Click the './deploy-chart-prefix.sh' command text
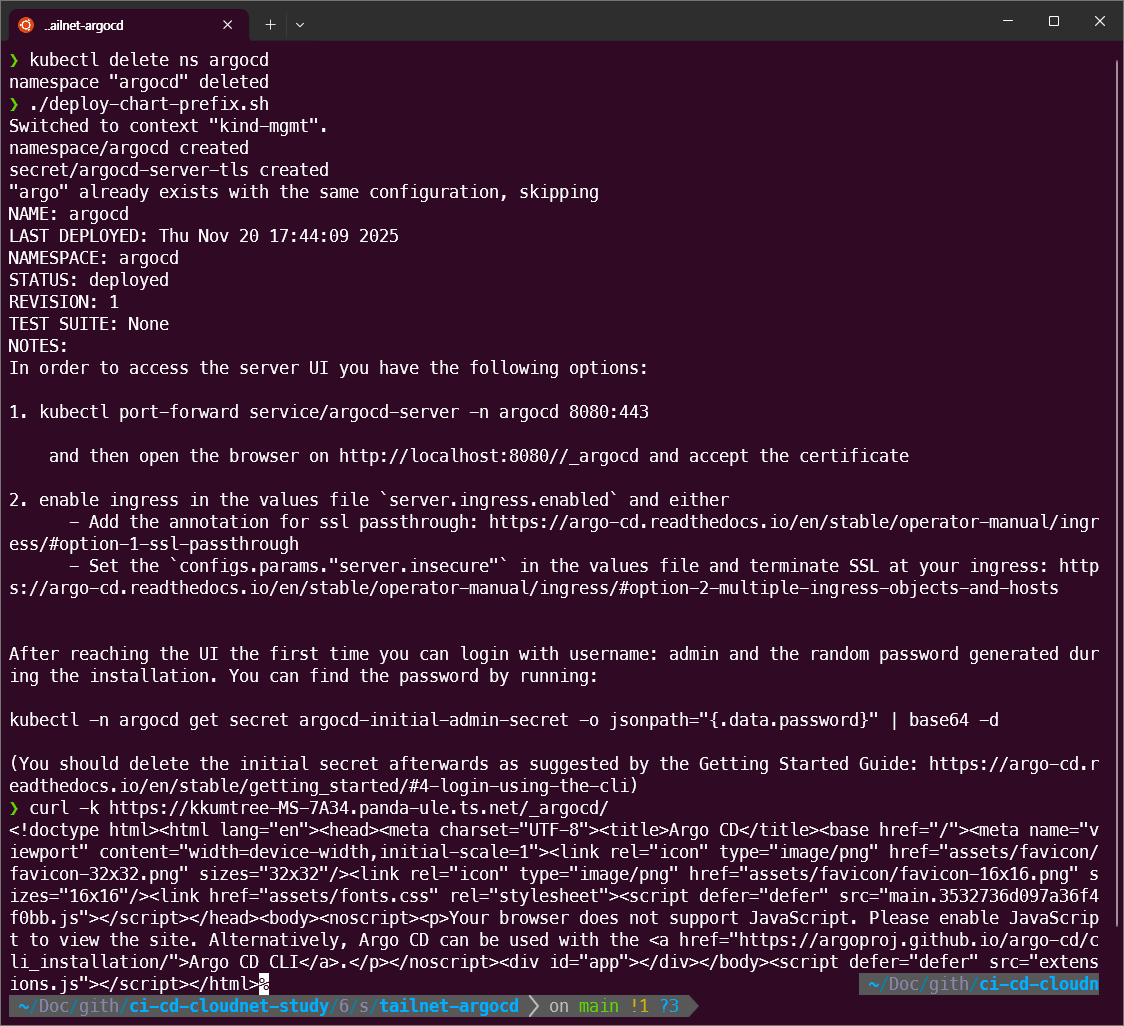The image size is (1124, 1026). (149, 104)
